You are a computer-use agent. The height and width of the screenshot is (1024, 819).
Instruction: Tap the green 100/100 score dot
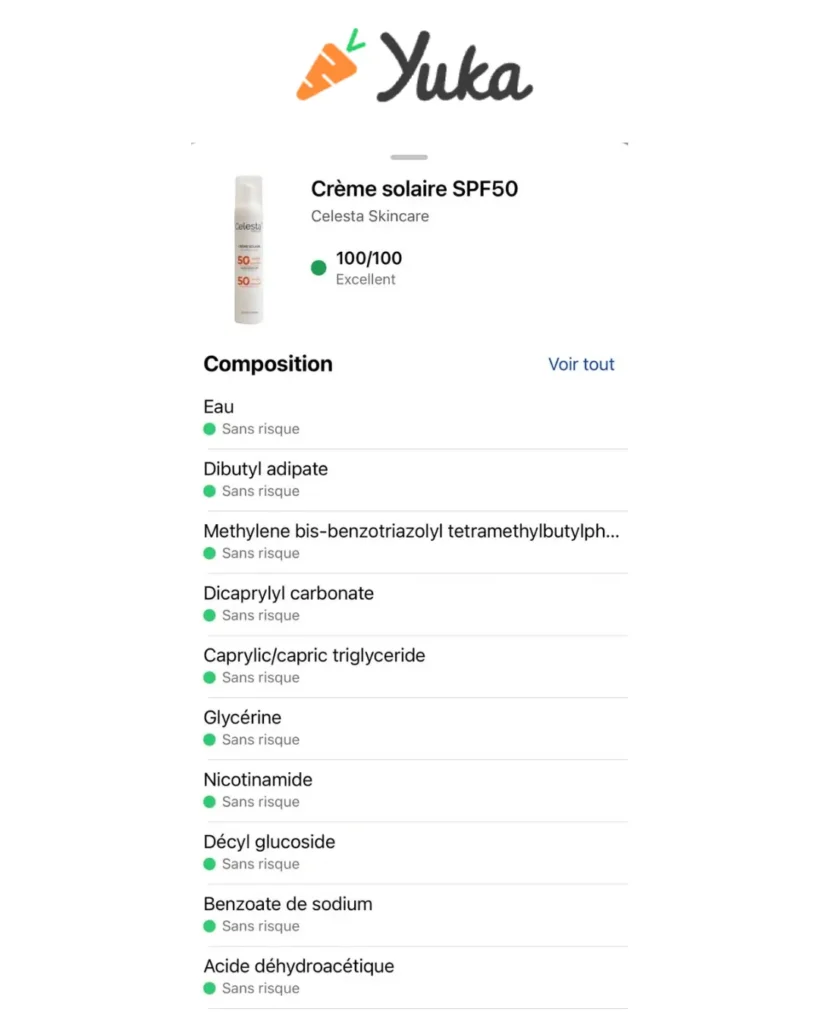[319, 268]
